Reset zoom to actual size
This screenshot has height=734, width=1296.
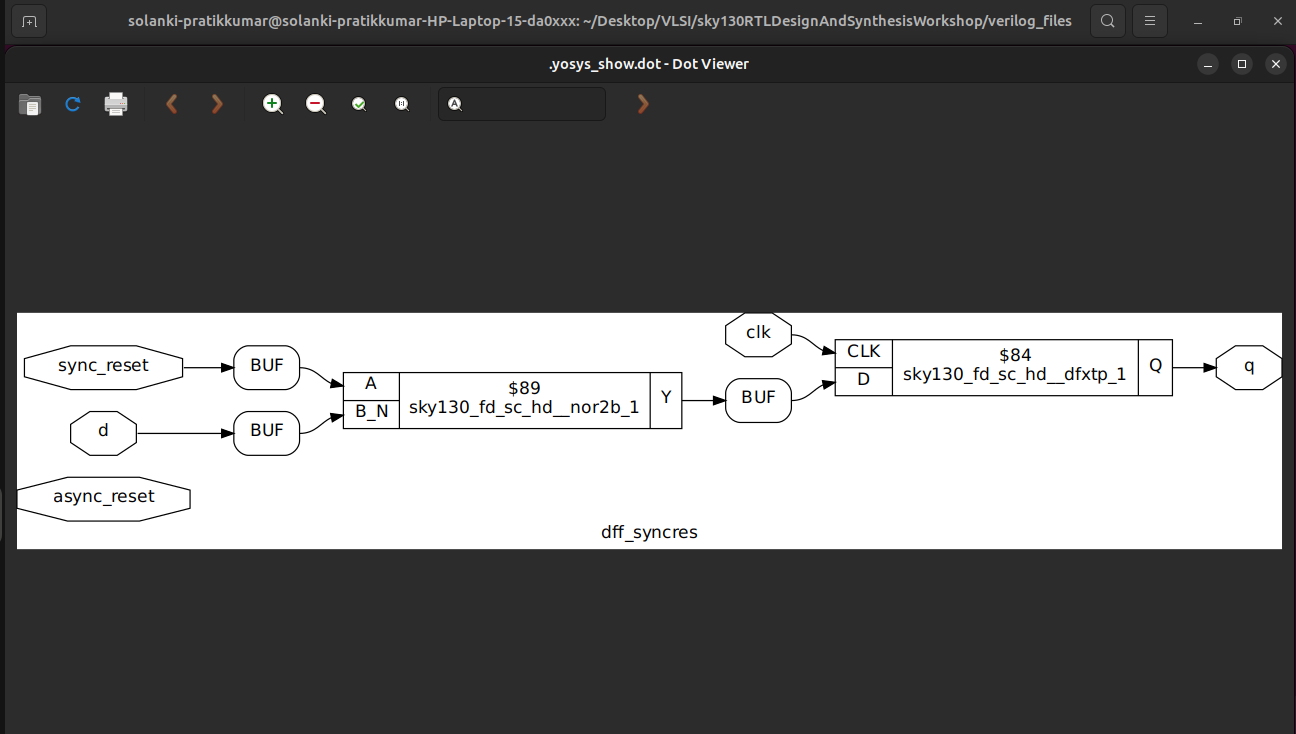pyautogui.click(x=402, y=104)
